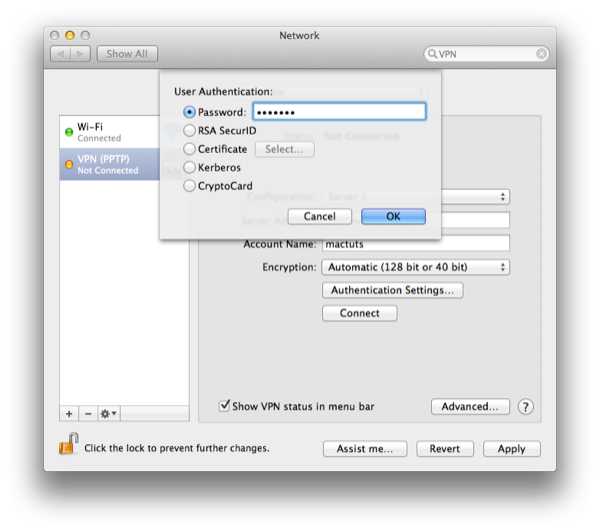Image resolution: width=600 pixels, height=532 pixels.
Task: Confirm authentication with OK
Action: point(393,217)
